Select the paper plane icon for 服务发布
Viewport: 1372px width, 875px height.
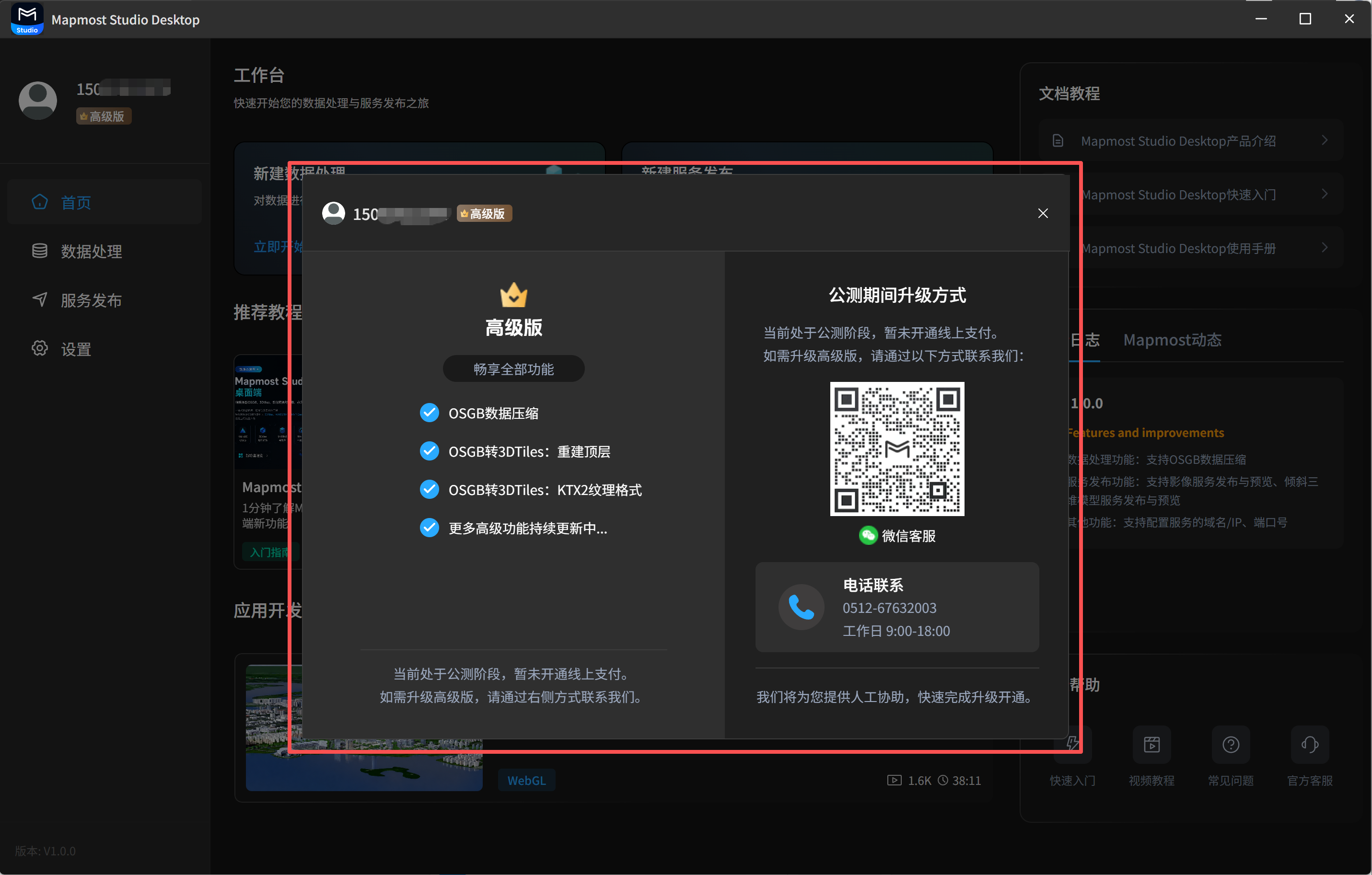(40, 299)
